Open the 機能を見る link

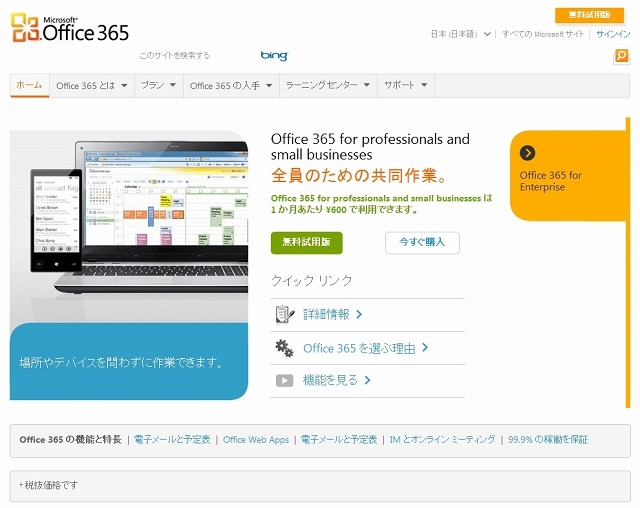pyautogui.click(x=330, y=380)
